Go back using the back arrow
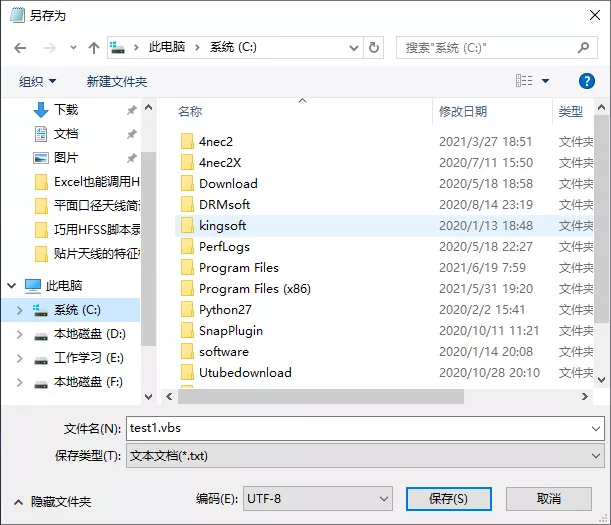This screenshot has width=611, height=525. click(20, 48)
